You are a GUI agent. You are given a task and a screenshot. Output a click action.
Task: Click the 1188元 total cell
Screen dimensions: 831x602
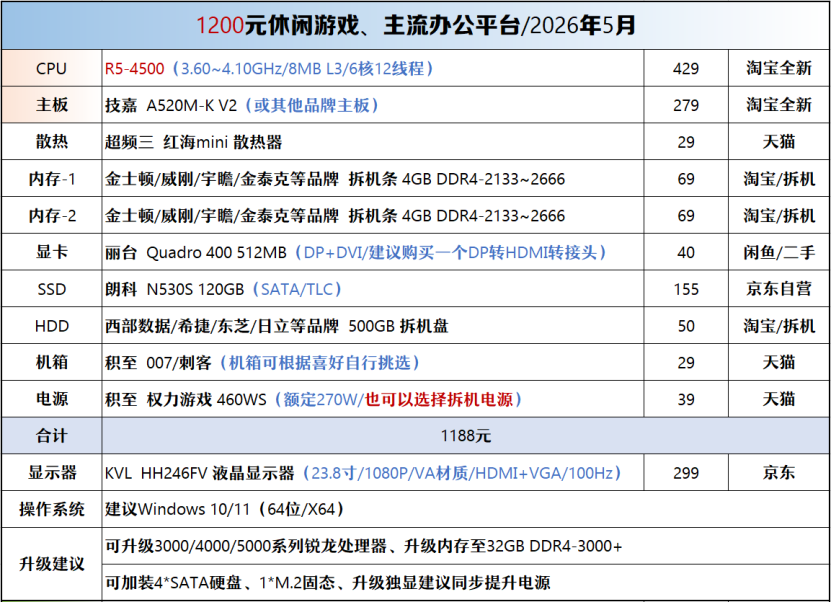[x=466, y=436]
